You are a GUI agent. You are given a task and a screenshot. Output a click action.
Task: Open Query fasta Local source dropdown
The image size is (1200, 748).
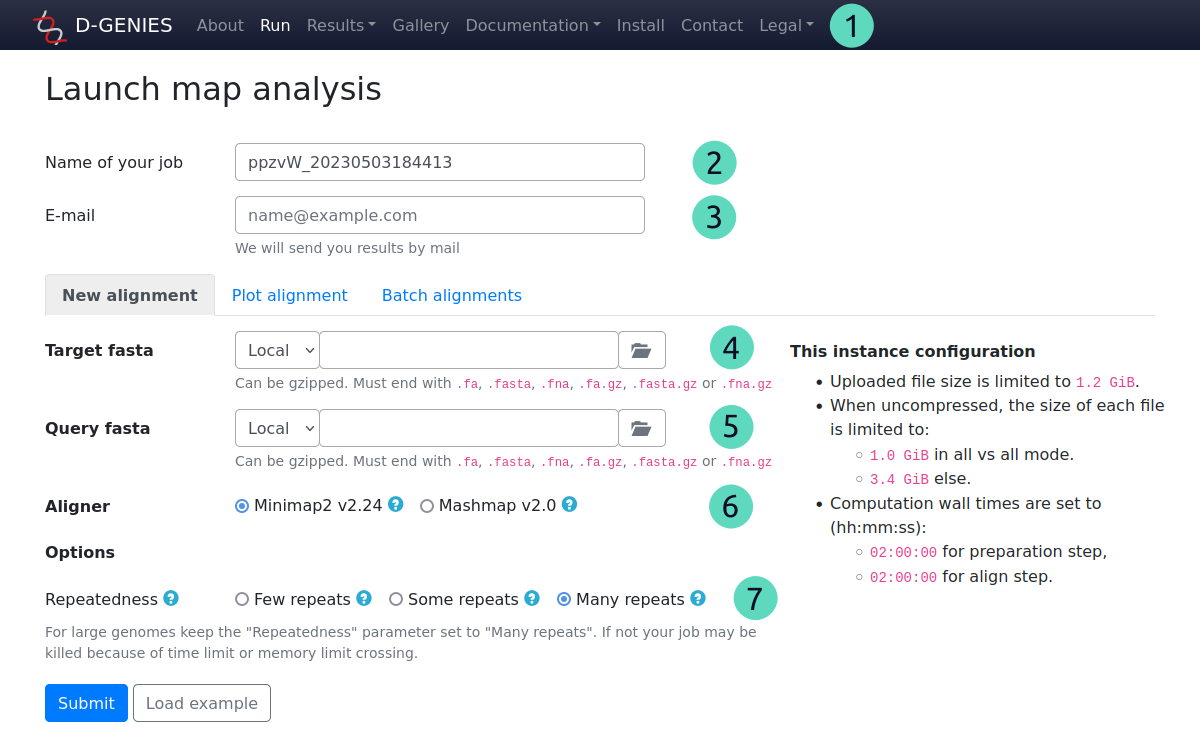277,428
